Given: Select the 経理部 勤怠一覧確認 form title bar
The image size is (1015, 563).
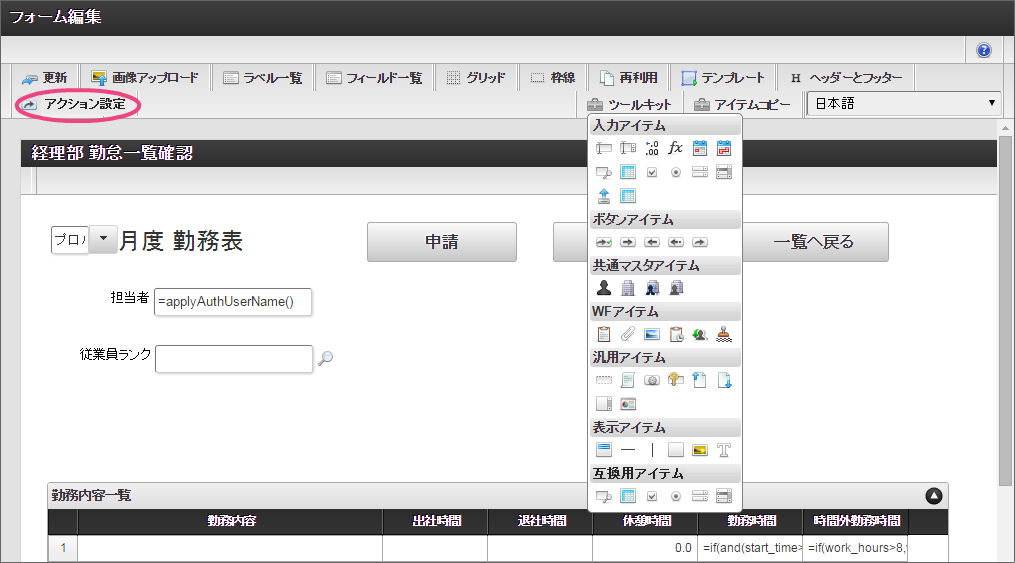Looking at the screenshot, I should 508,153.
